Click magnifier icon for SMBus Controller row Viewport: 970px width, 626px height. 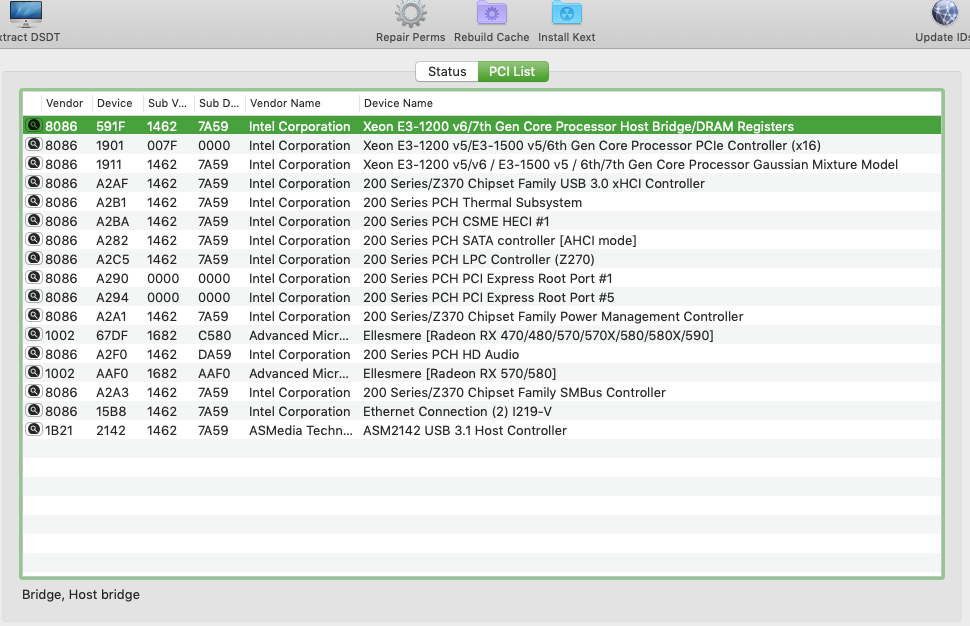tap(33, 392)
